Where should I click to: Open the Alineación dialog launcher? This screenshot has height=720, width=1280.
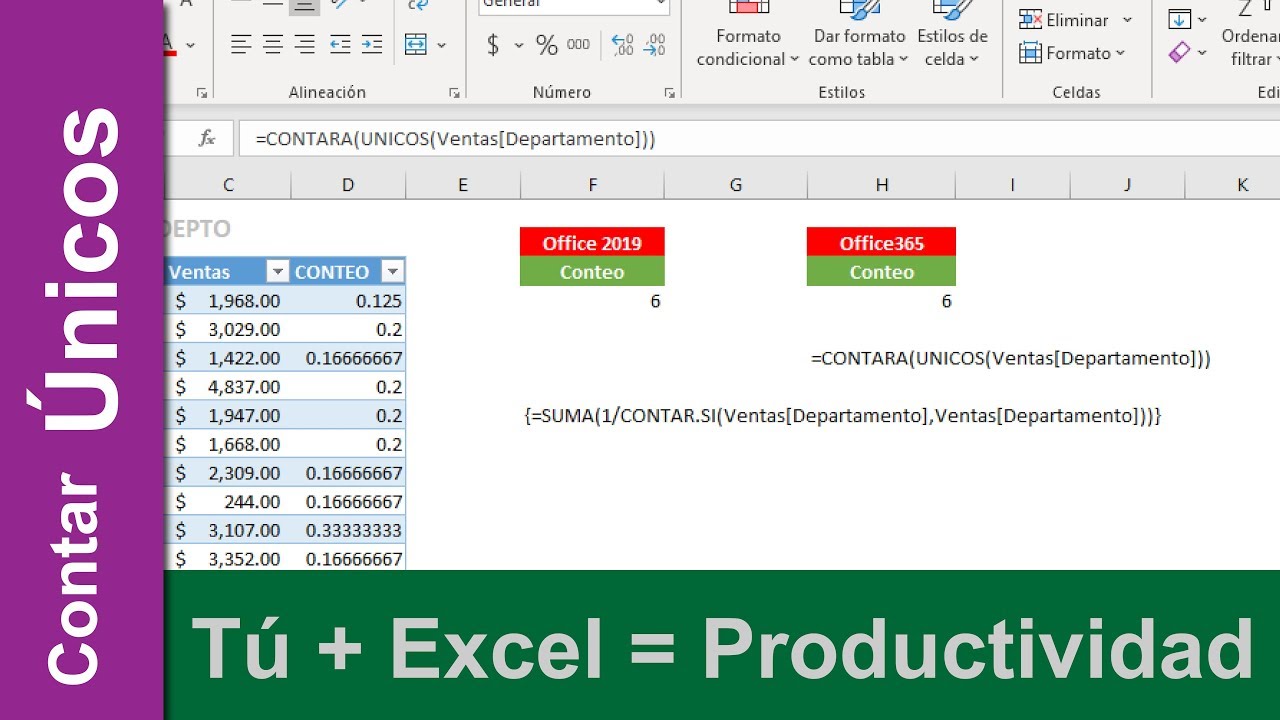click(x=454, y=93)
